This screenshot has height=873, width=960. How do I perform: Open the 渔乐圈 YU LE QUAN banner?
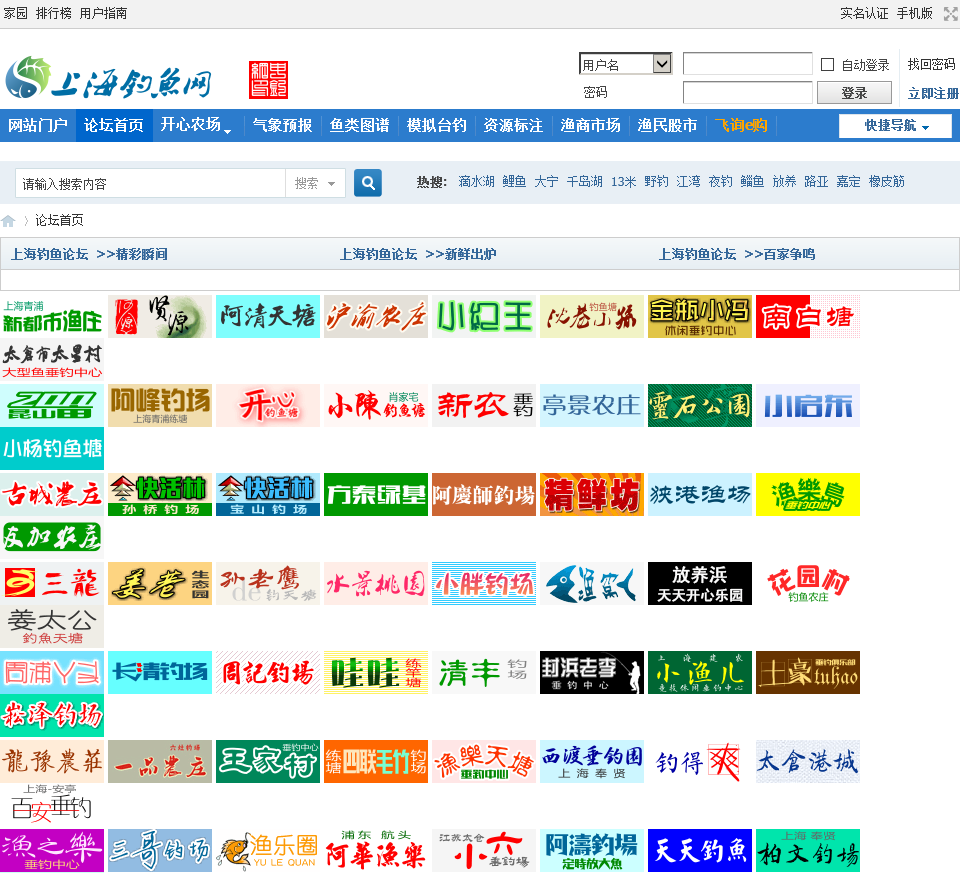click(x=268, y=850)
